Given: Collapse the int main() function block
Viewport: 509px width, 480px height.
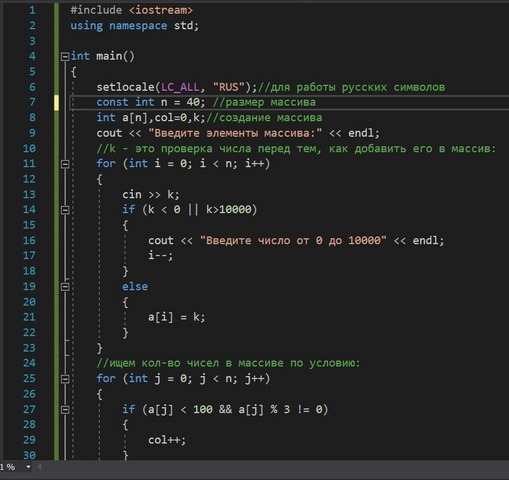Looking at the screenshot, I should tap(65, 56).
